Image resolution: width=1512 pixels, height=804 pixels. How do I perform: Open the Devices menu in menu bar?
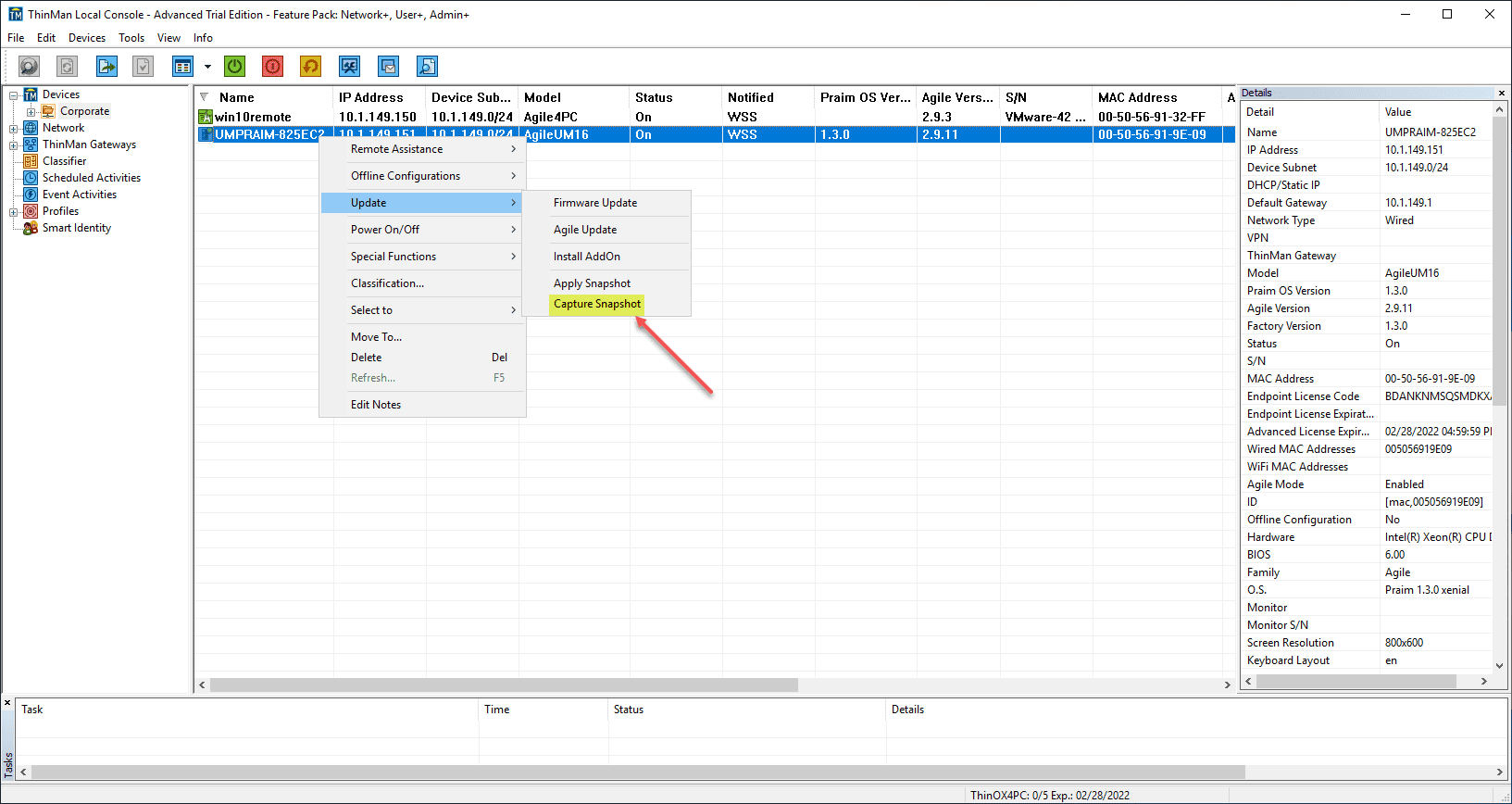coord(87,38)
